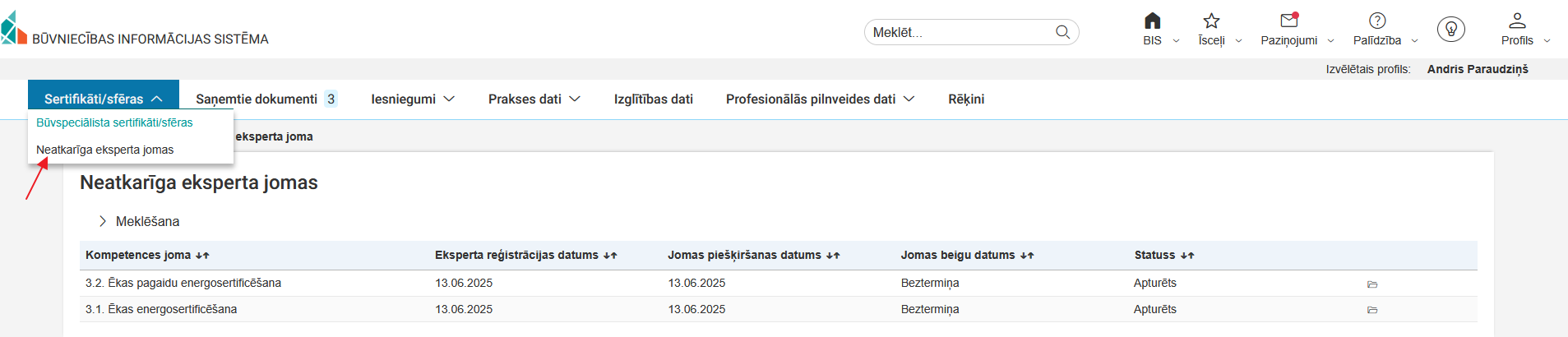
Task: Click the lightbulb suggestions icon
Action: click(1451, 30)
